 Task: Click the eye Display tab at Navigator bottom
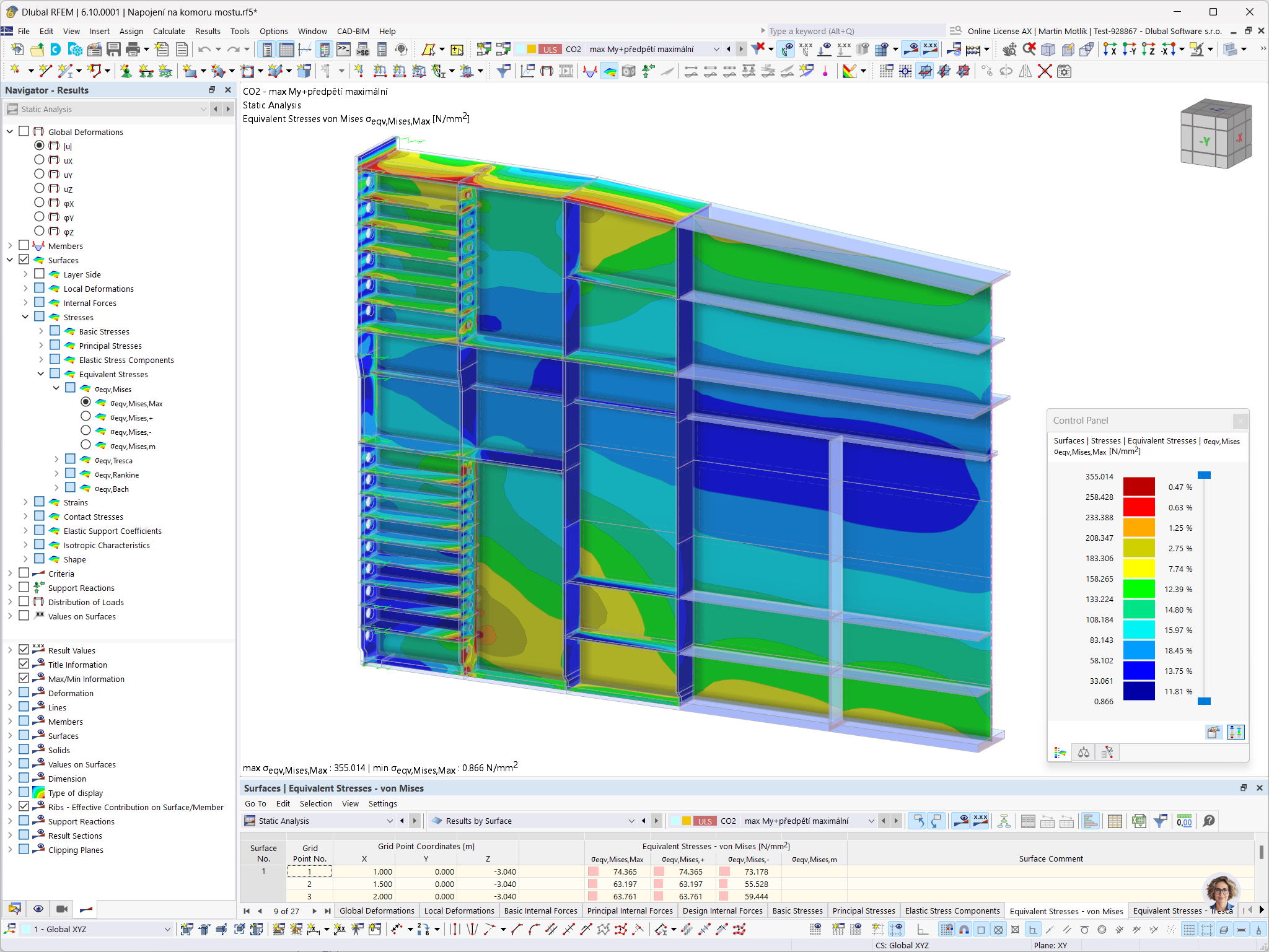coord(38,909)
